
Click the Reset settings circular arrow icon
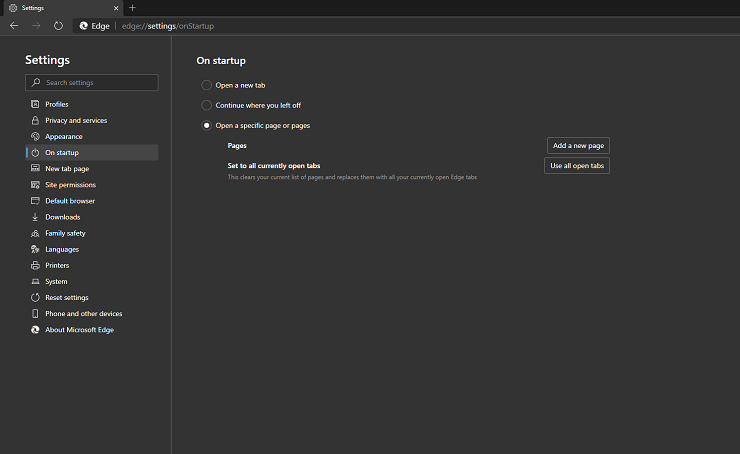pyautogui.click(x=35, y=297)
